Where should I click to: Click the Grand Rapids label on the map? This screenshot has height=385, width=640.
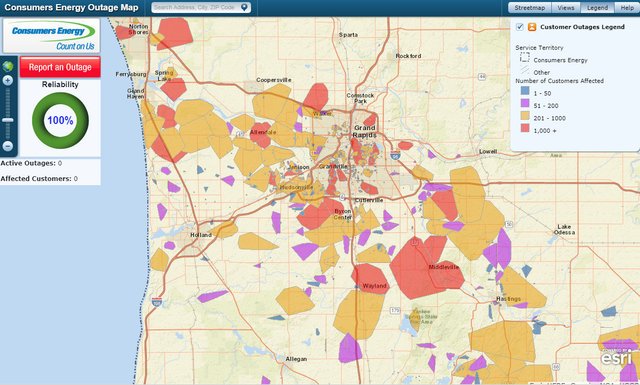[364, 131]
